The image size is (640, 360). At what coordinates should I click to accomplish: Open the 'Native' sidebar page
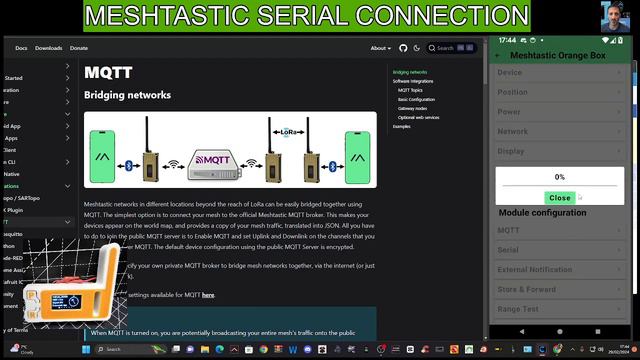(x=11, y=174)
